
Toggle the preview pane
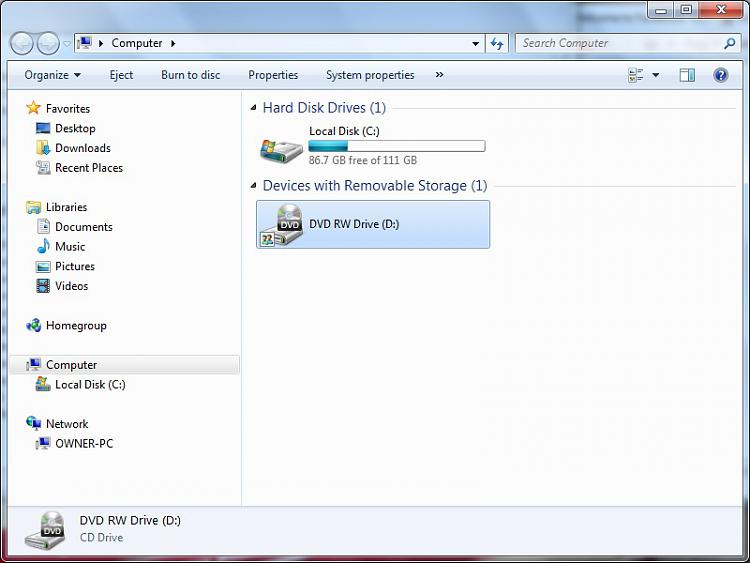point(687,75)
